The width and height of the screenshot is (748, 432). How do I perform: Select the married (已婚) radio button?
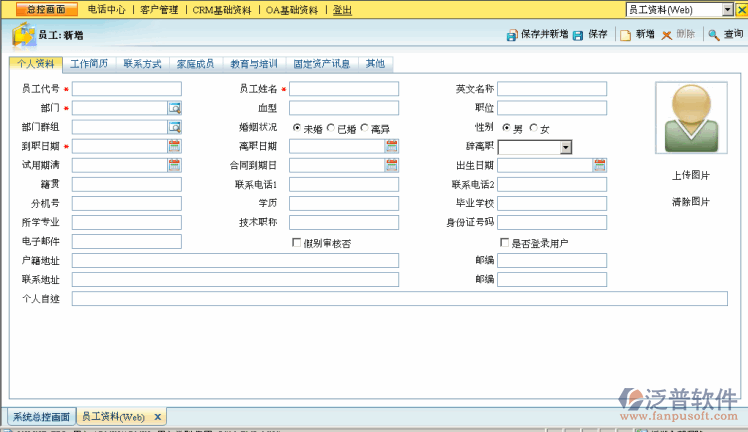tap(331, 128)
